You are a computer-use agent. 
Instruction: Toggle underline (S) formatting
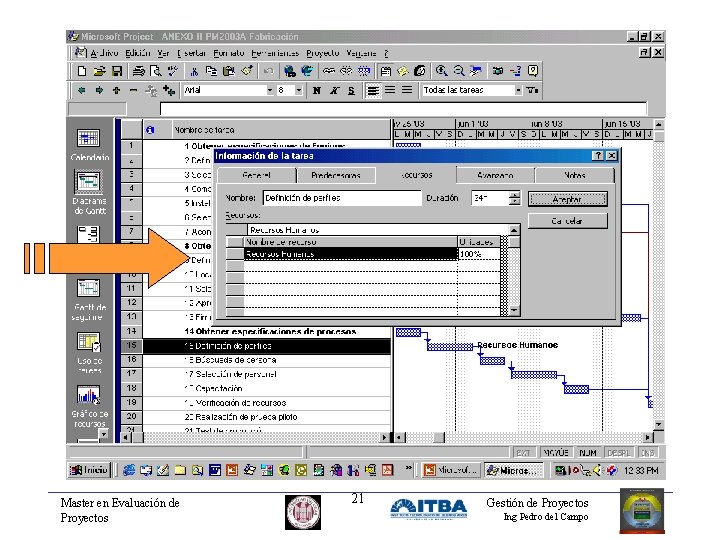(351, 90)
